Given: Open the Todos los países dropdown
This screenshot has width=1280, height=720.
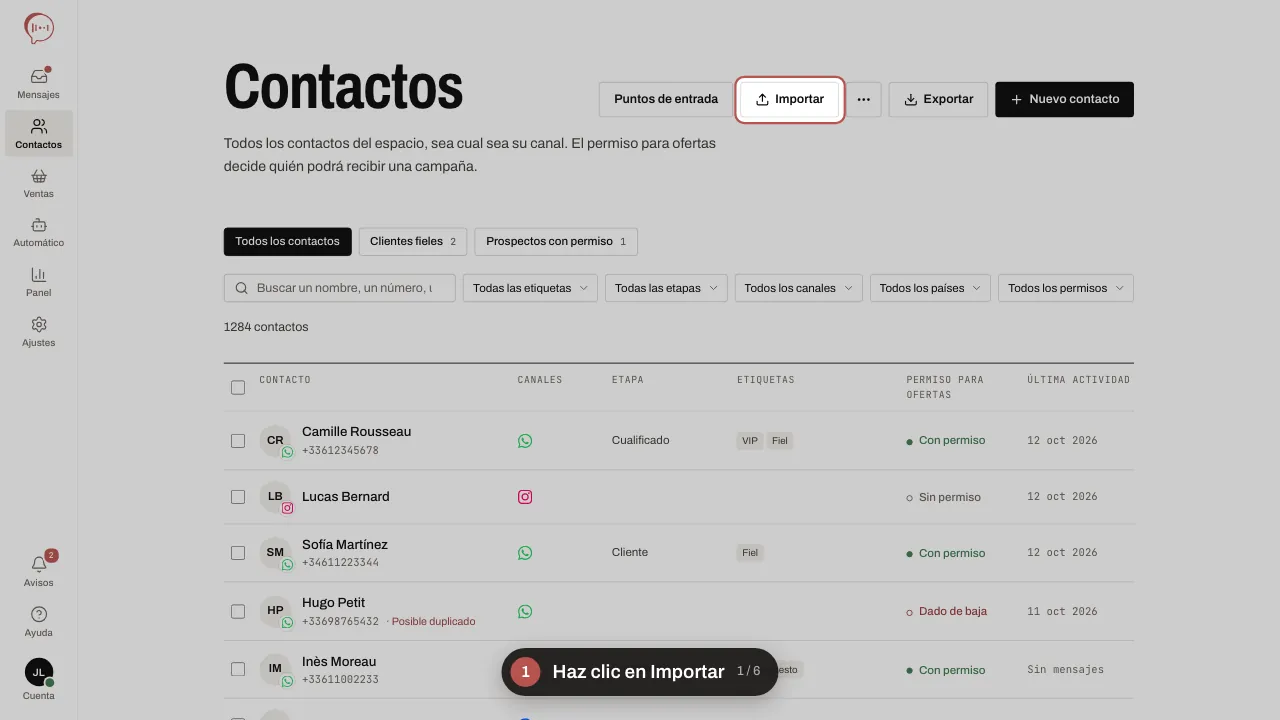Looking at the screenshot, I should (930, 288).
